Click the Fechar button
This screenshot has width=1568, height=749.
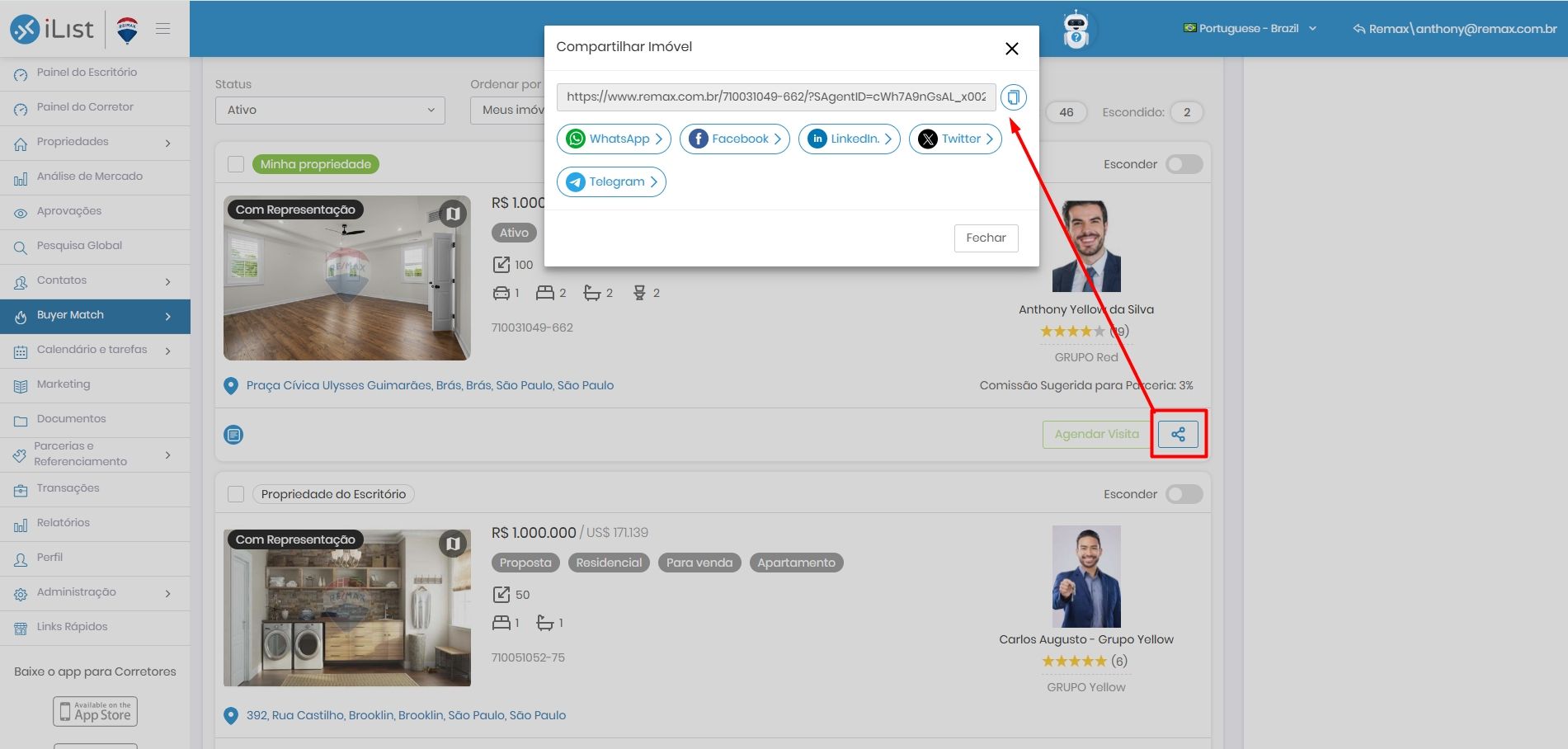point(986,238)
